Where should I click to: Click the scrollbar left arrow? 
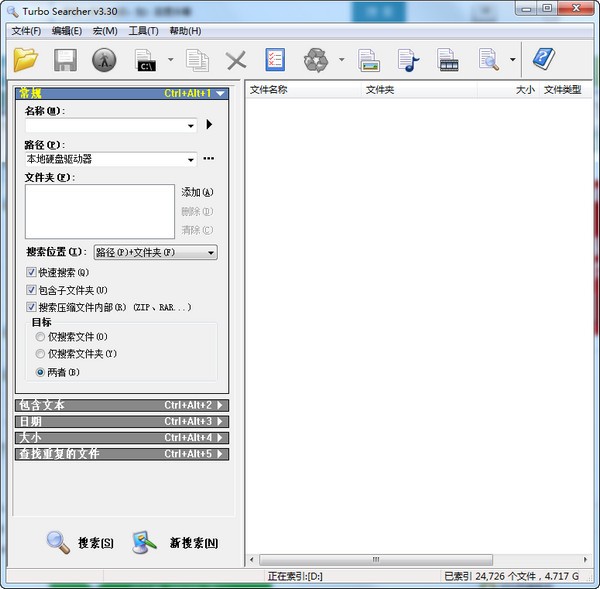[251, 560]
